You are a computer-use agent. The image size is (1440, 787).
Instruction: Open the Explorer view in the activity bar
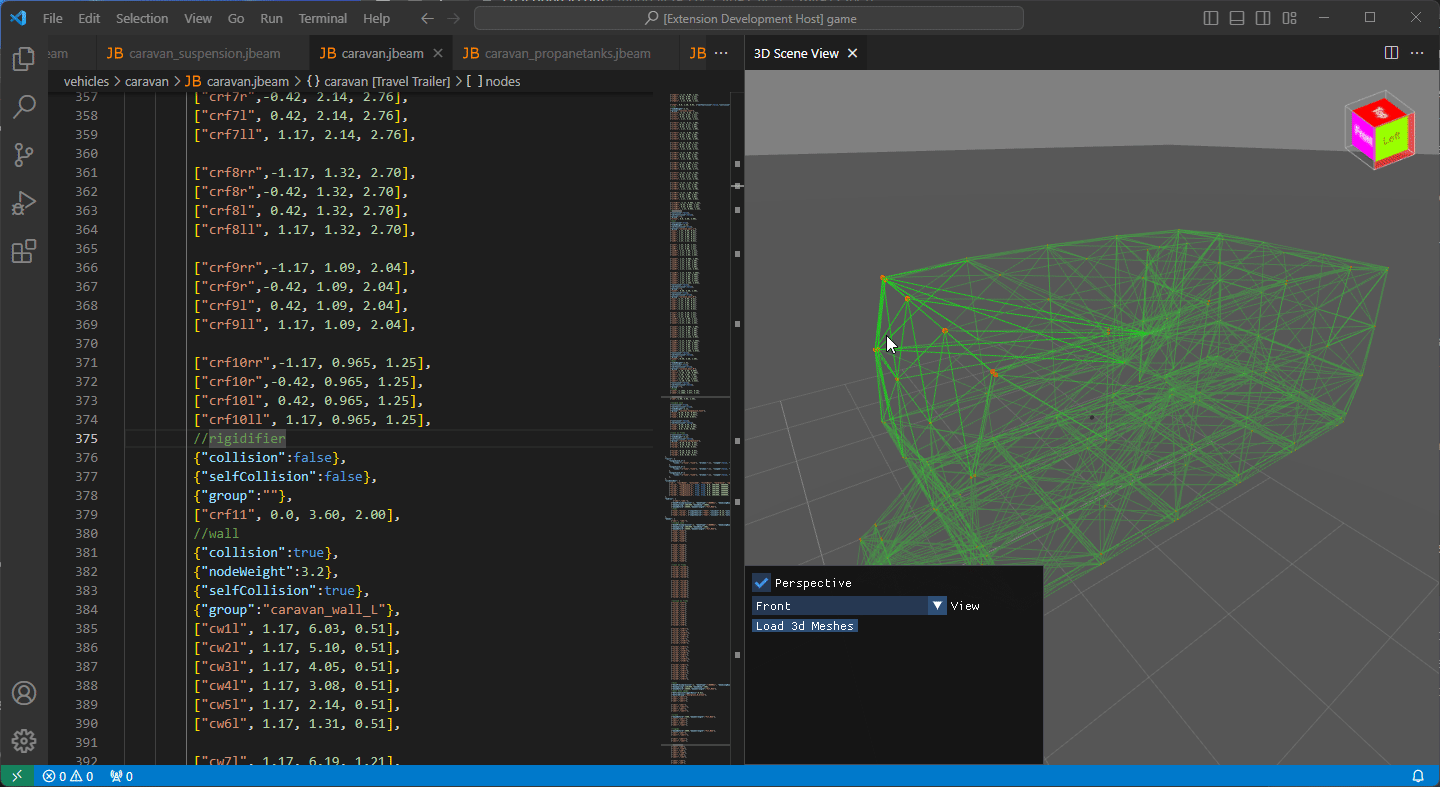click(24, 59)
